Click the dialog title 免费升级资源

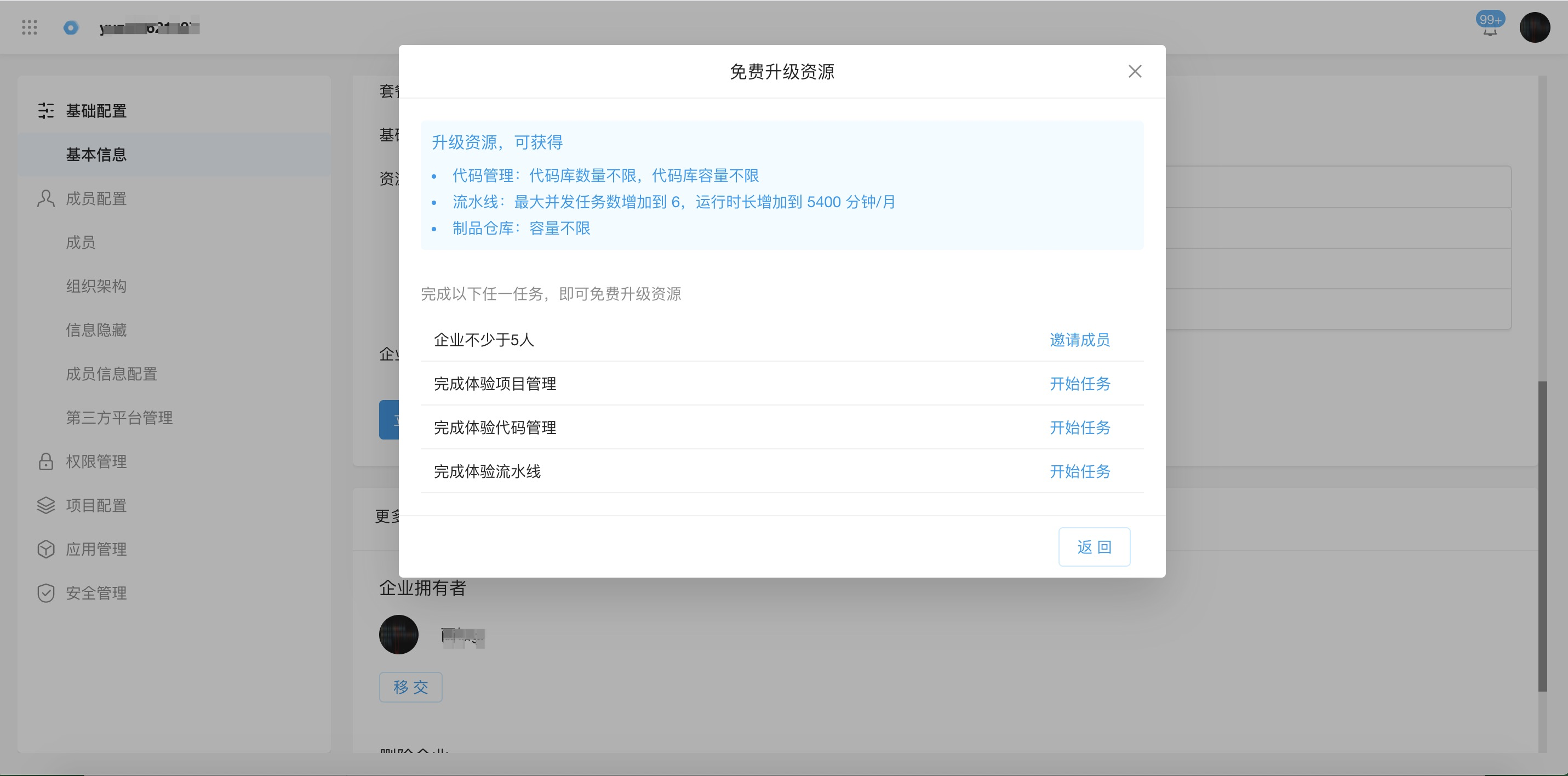click(x=782, y=72)
